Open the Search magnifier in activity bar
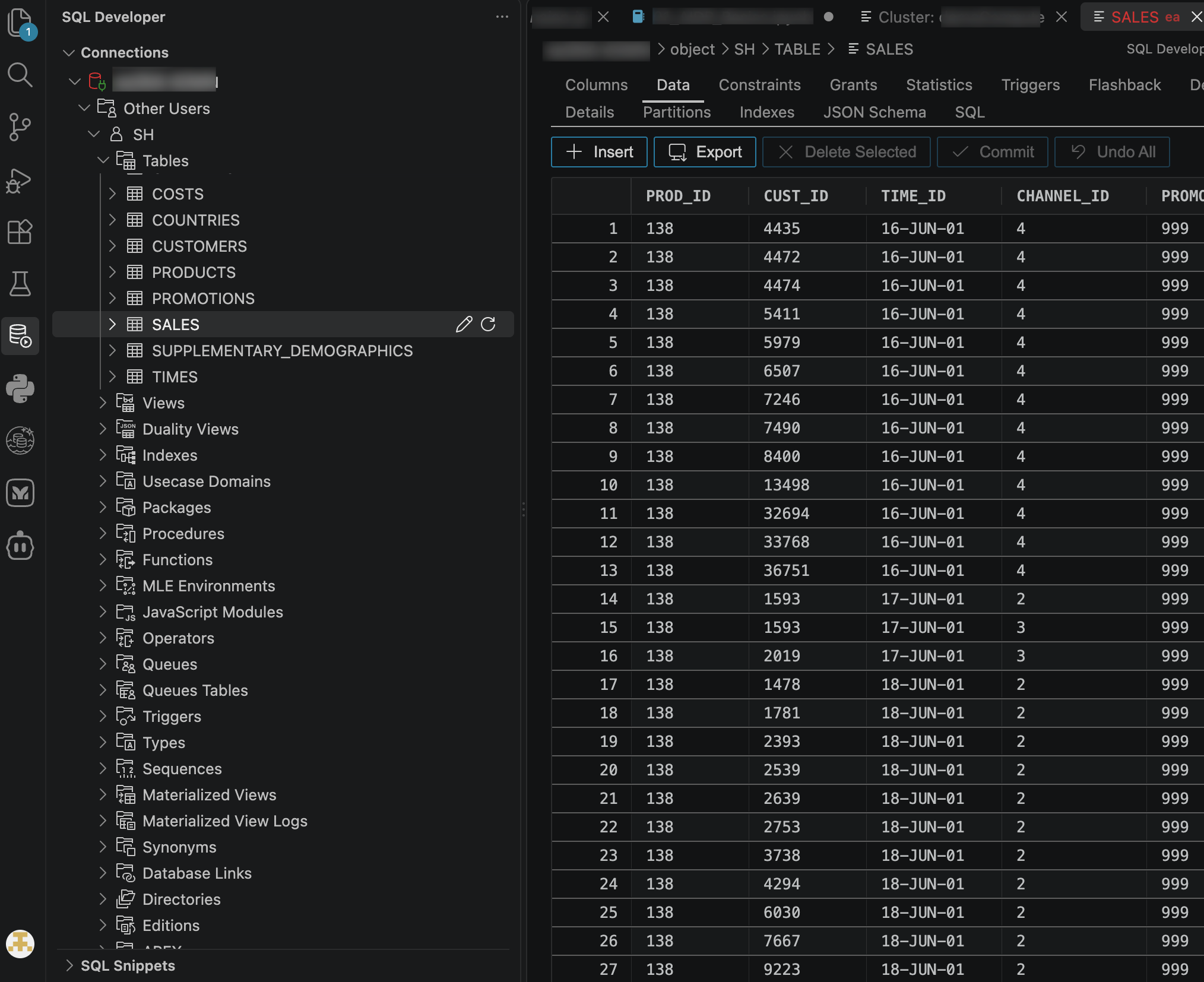Image resolution: width=1204 pixels, height=982 pixels. click(20, 75)
